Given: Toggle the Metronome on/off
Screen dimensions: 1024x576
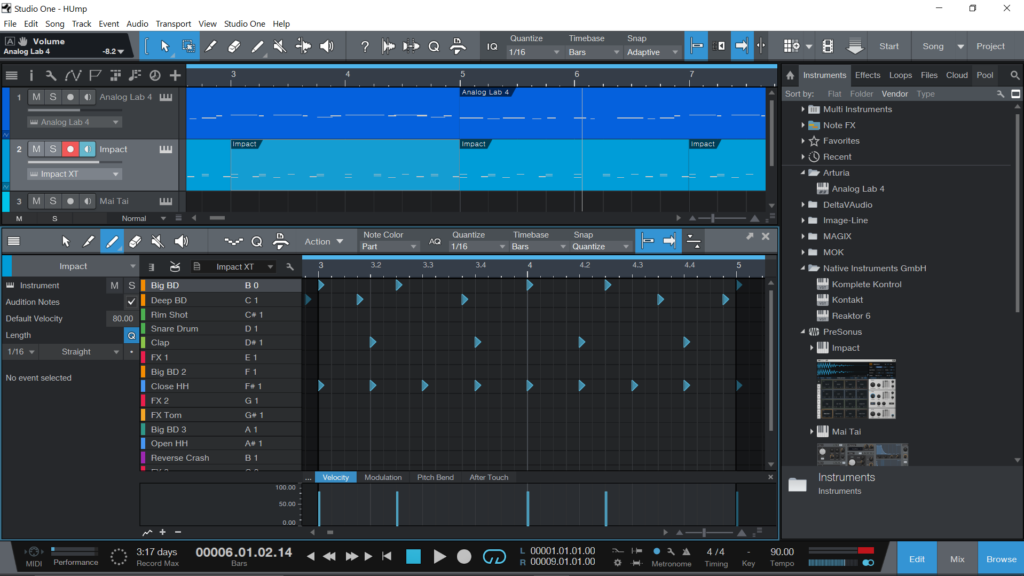Looking at the screenshot, I should coord(656,552).
